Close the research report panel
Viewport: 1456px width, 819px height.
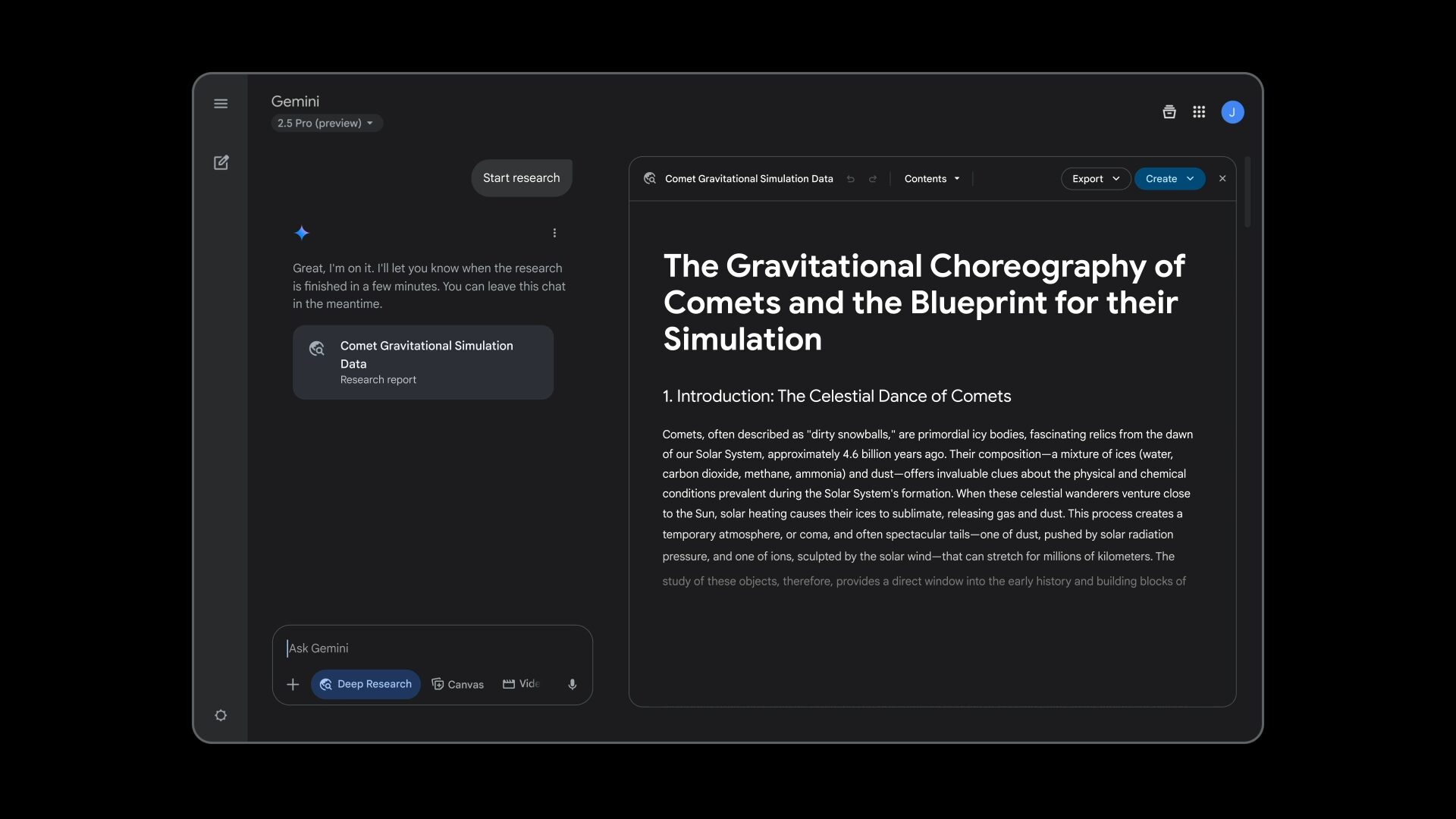tap(1222, 179)
